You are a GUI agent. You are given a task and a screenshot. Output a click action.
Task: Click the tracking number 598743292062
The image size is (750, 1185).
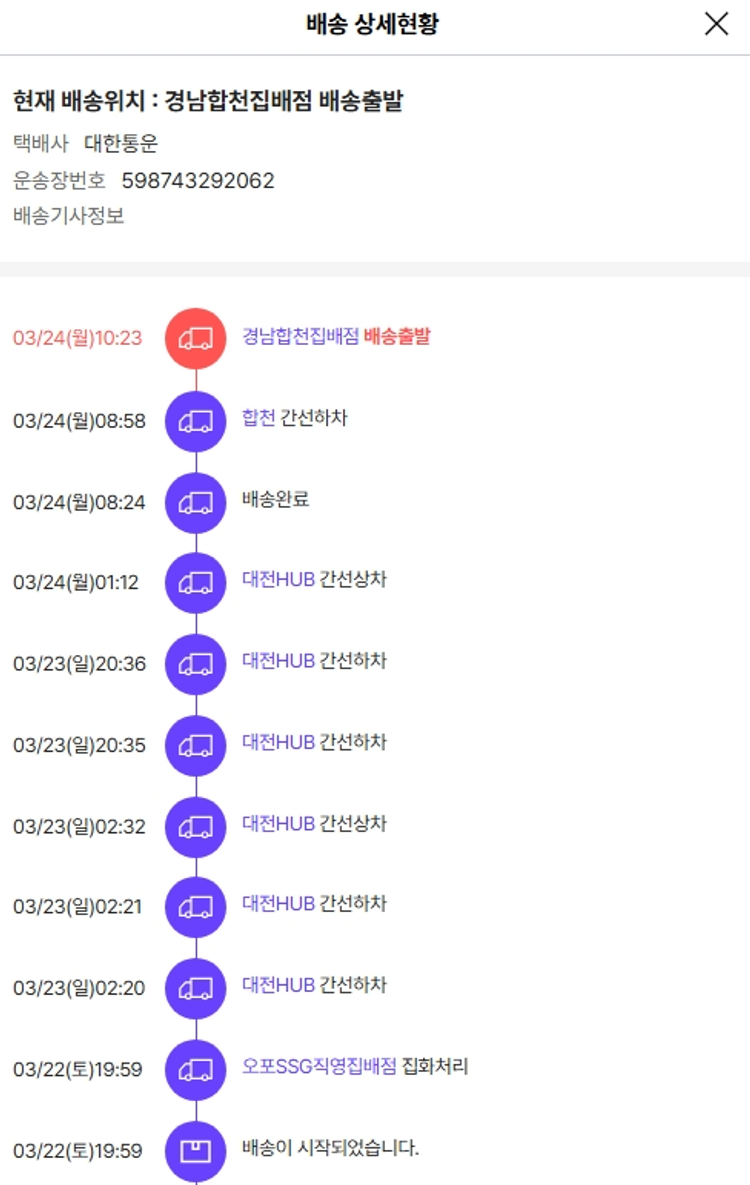pyautogui.click(x=198, y=181)
